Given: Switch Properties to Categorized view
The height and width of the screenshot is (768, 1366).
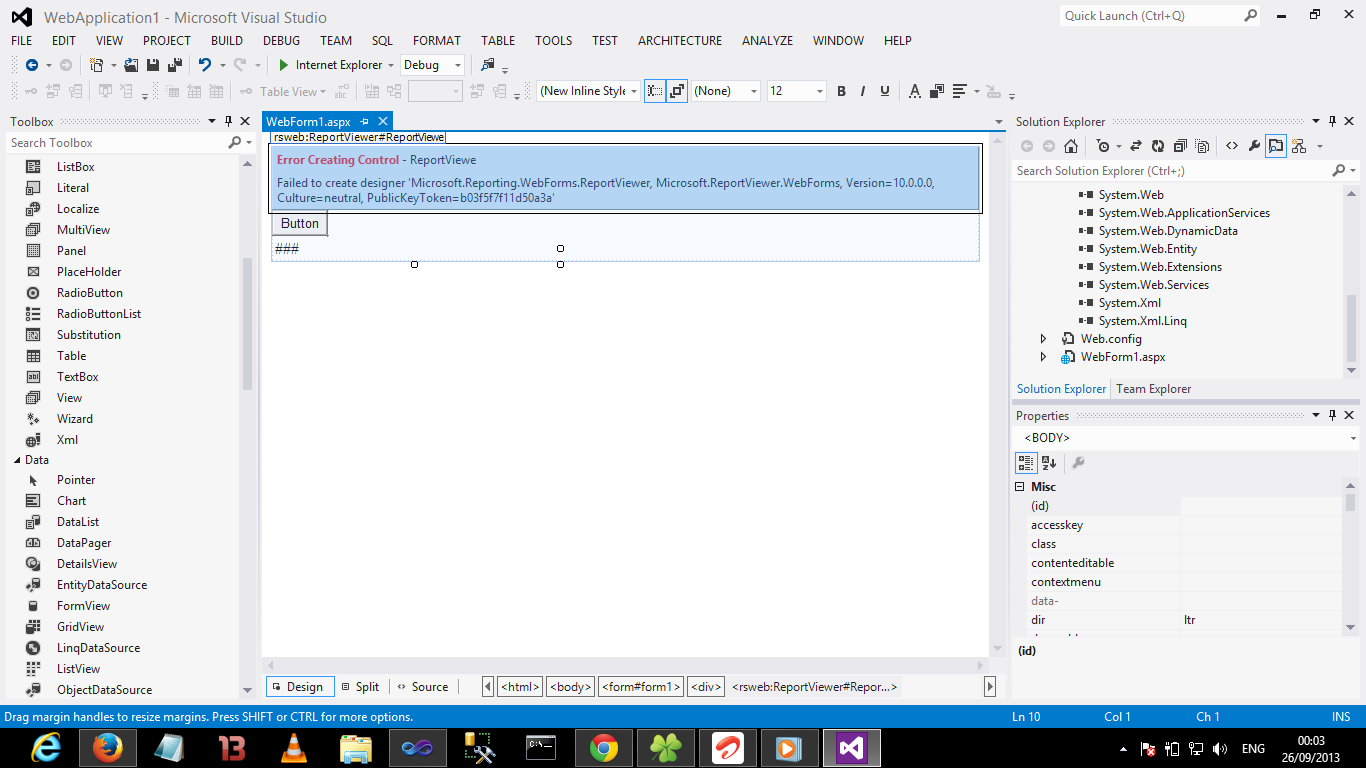Looking at the screenshot, I should [1026, 463].
